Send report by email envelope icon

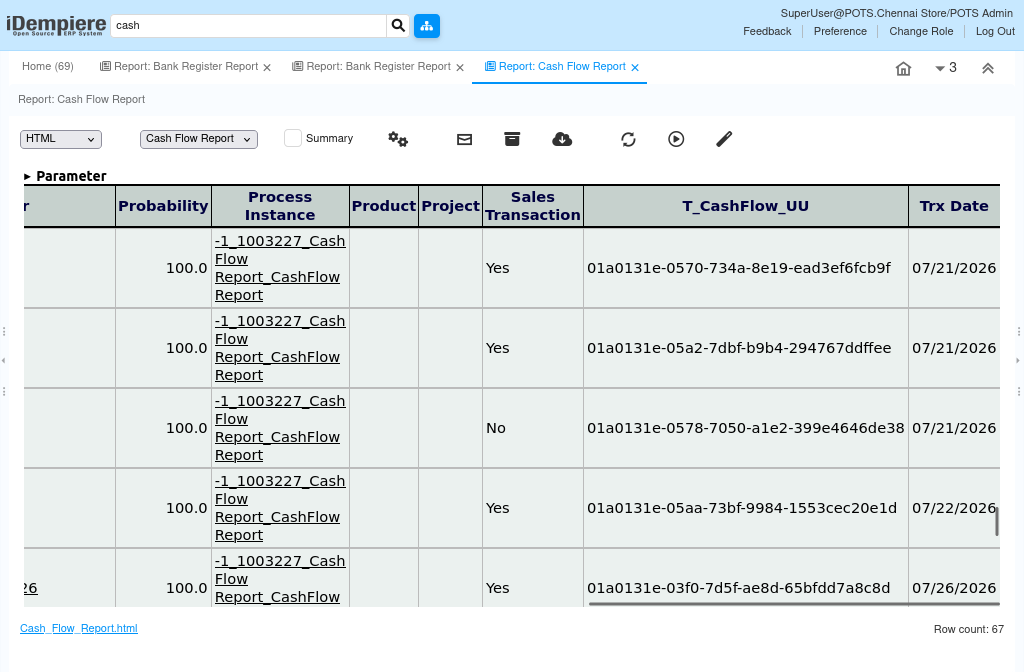464,139
